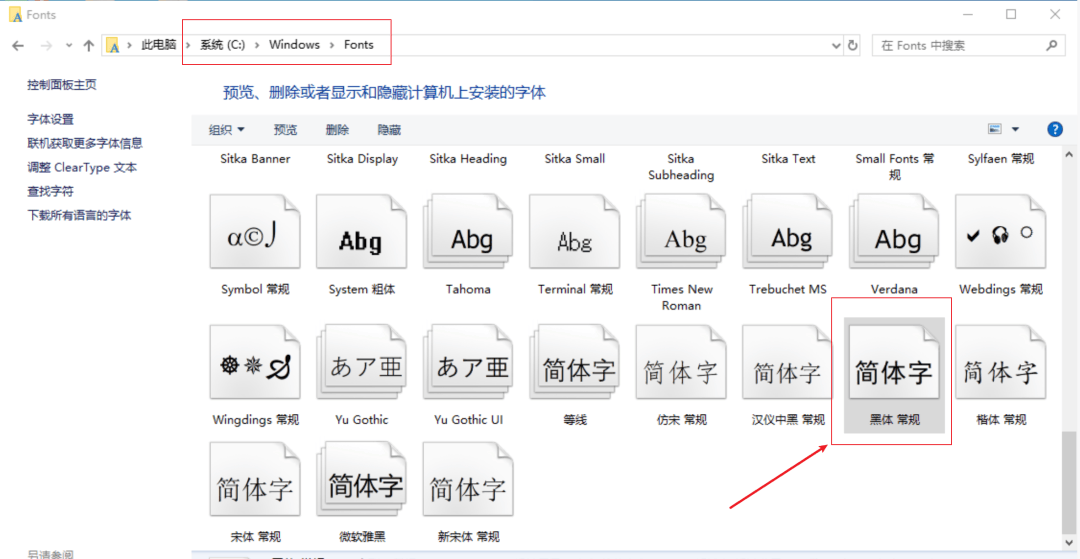Expand the view options dropdown arrow
The image size is (1080, 559).
(1015, 129)
